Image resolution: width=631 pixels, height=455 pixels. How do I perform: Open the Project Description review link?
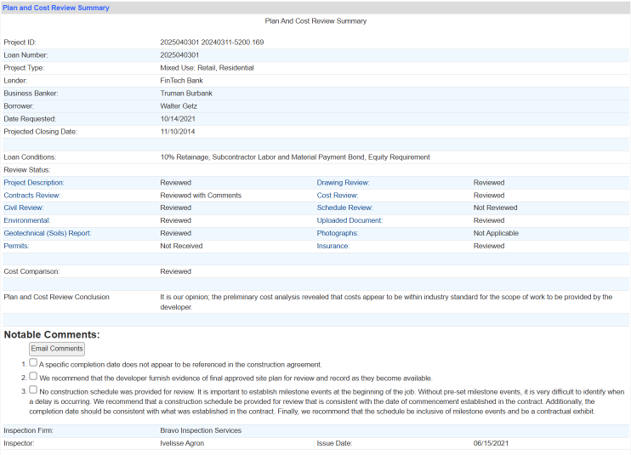[x=34, y=183]
